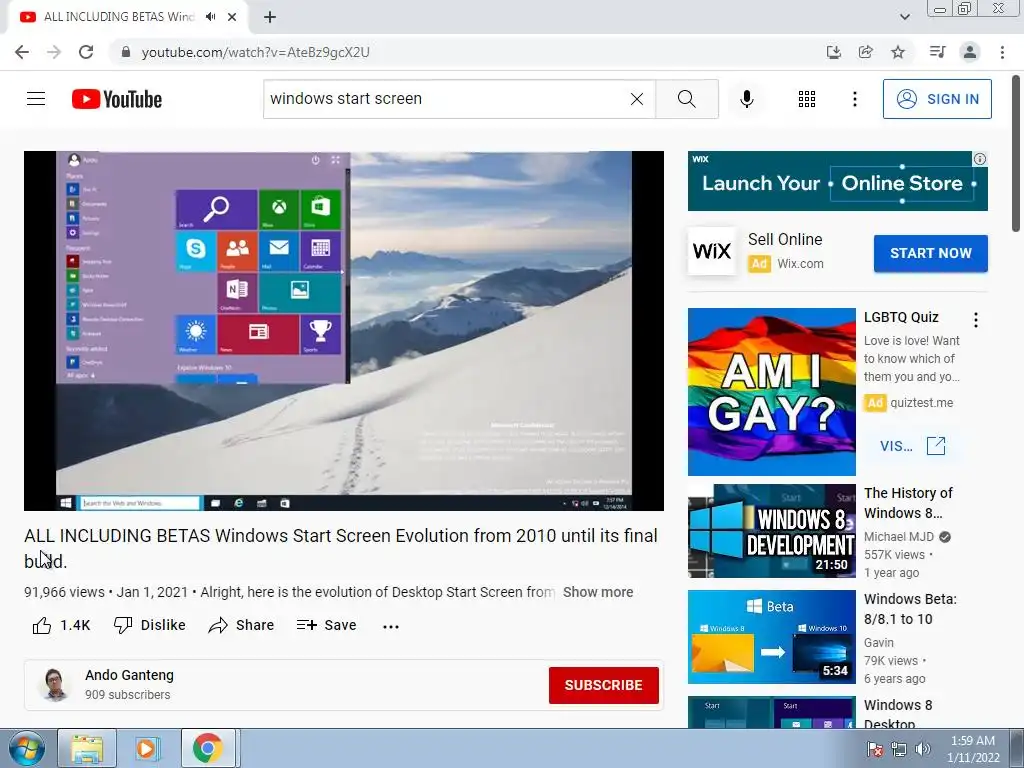The image size is (1024, 768).
Task: Bookmark this tab with the star
Action: click(x=898, y=52)
